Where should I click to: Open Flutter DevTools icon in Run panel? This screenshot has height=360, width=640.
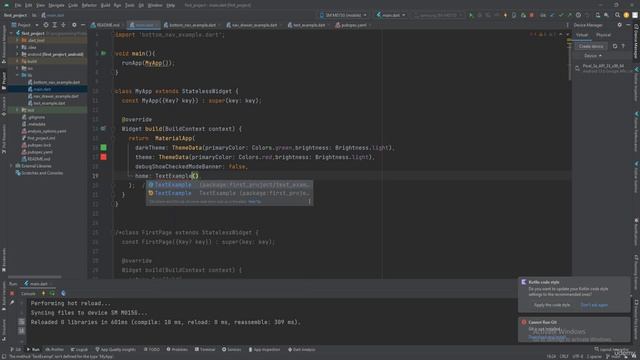pos(63,293)
